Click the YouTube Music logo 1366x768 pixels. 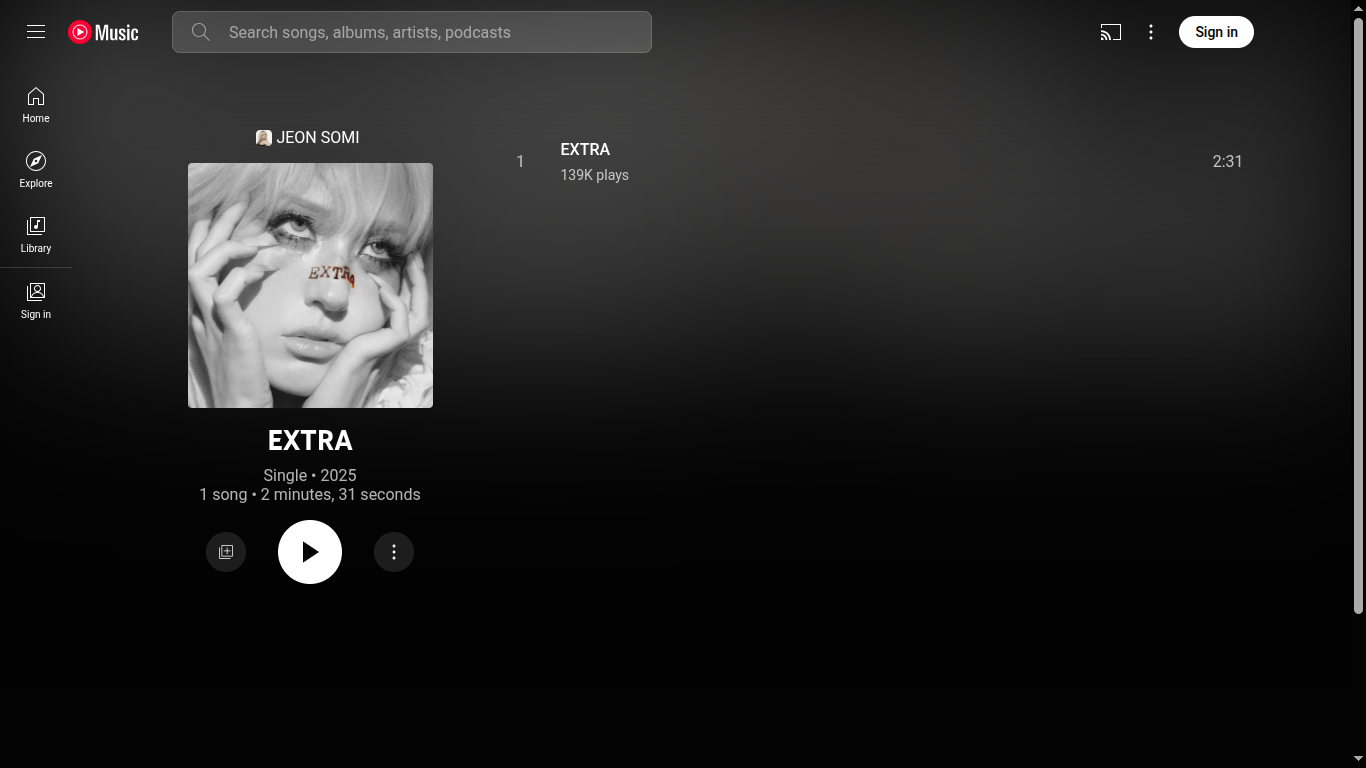click(103, 32)
